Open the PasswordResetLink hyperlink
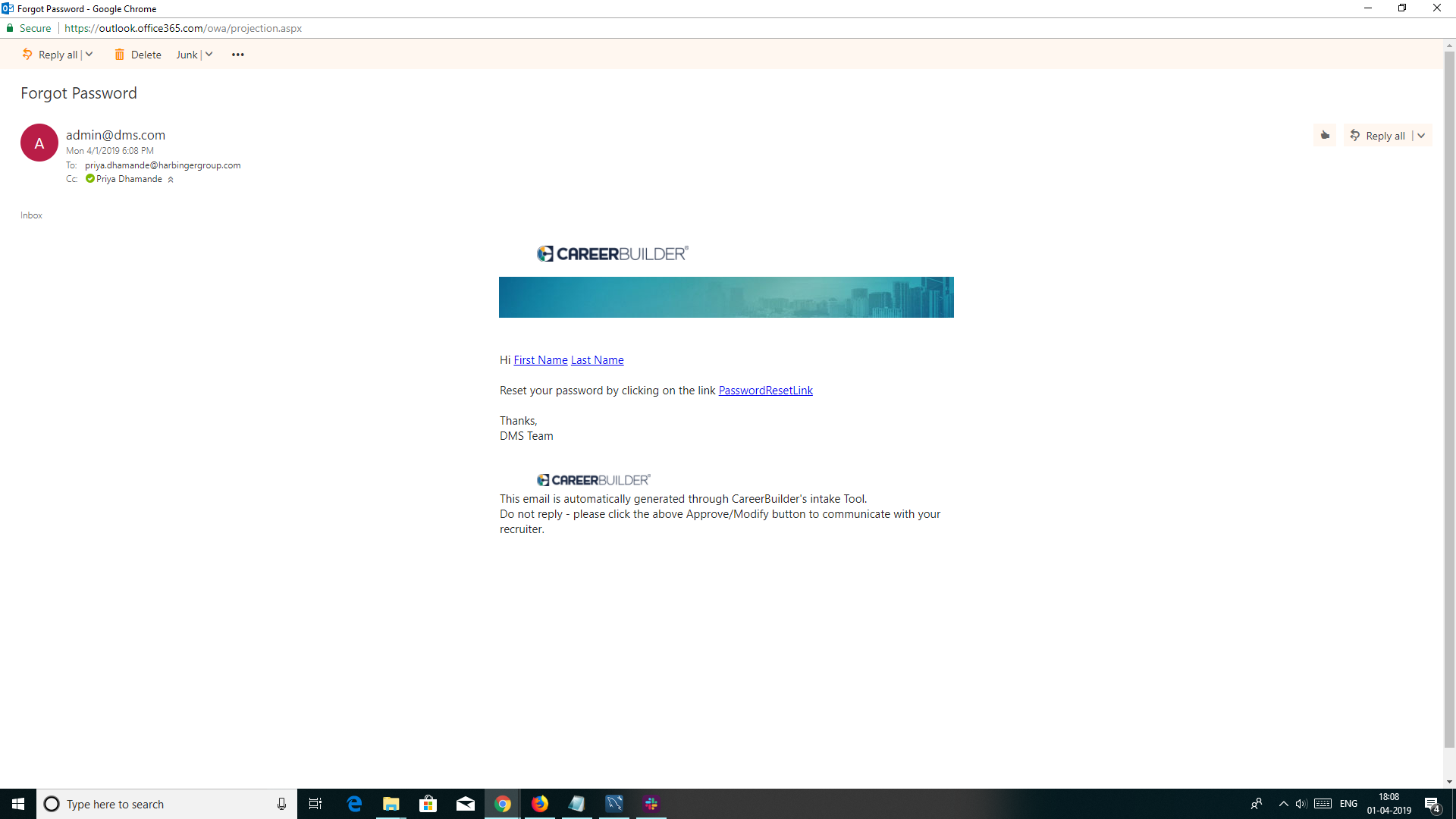This screenshot has height=819, width=1456. click(765, 390)
